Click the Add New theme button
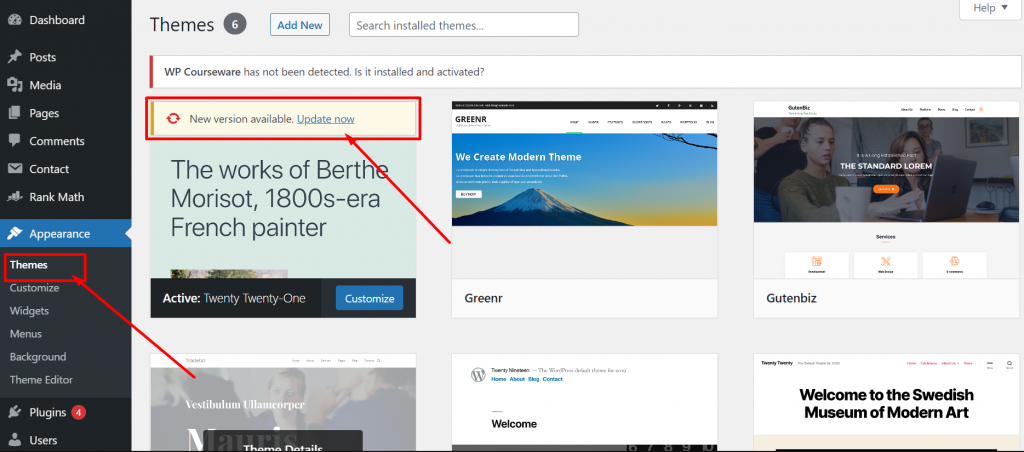Image resolution: width=1024 pixels, height=452 pixels. pyautogui.click(x=300, y=25)
